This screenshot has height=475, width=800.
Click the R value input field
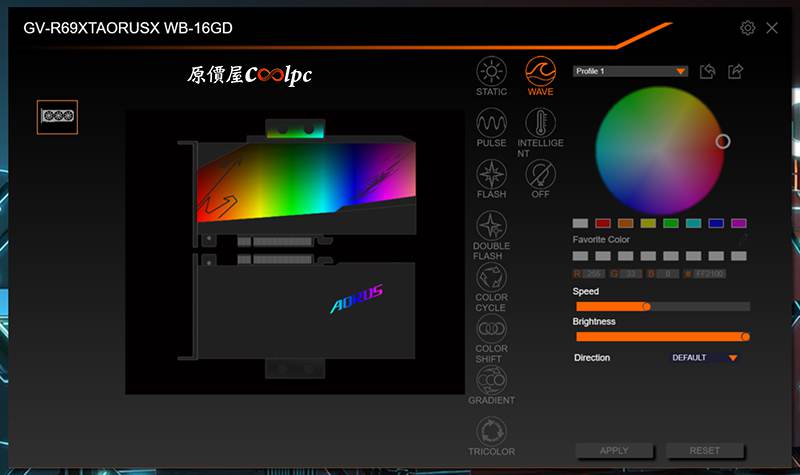pyautogui.click(x=594, y=274)
